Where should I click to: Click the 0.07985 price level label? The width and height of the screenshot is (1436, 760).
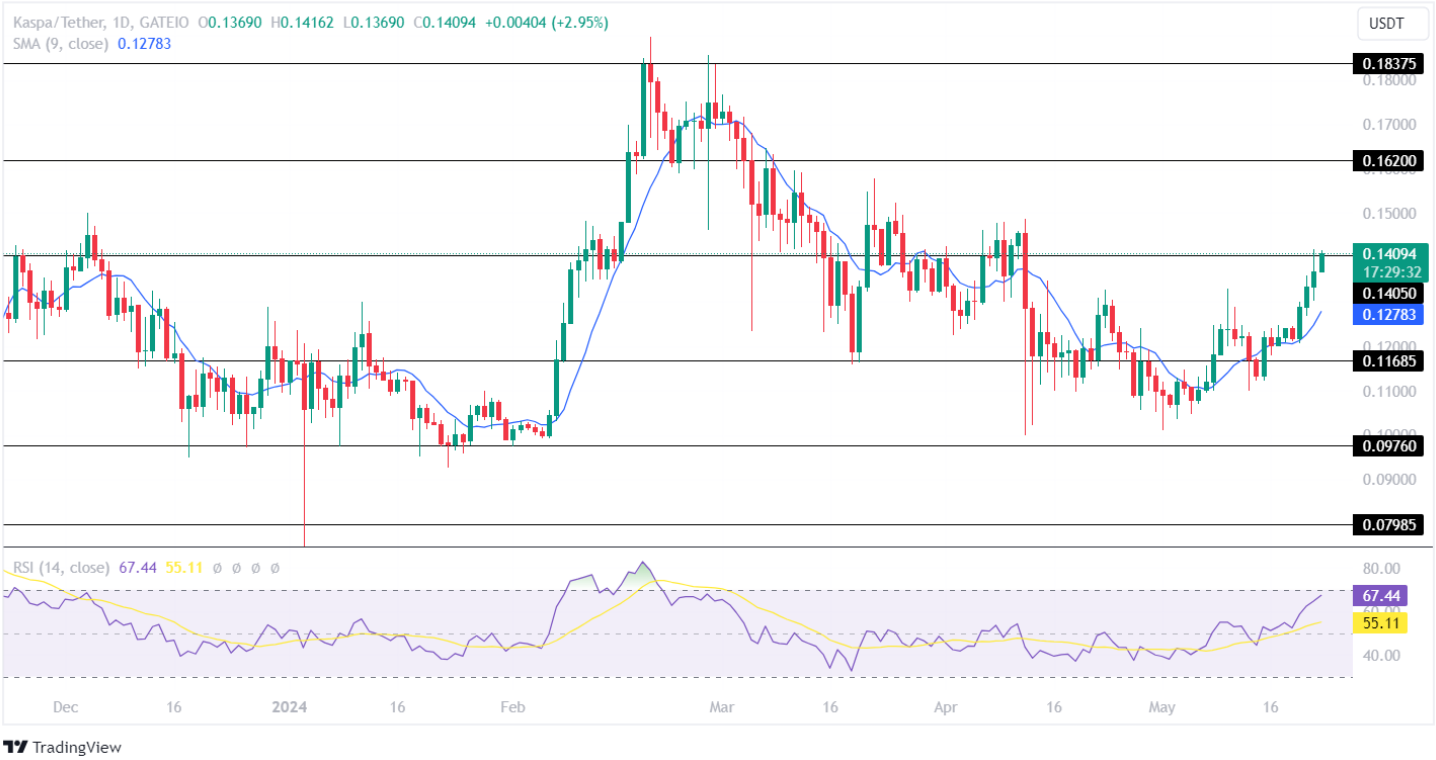1388,524
